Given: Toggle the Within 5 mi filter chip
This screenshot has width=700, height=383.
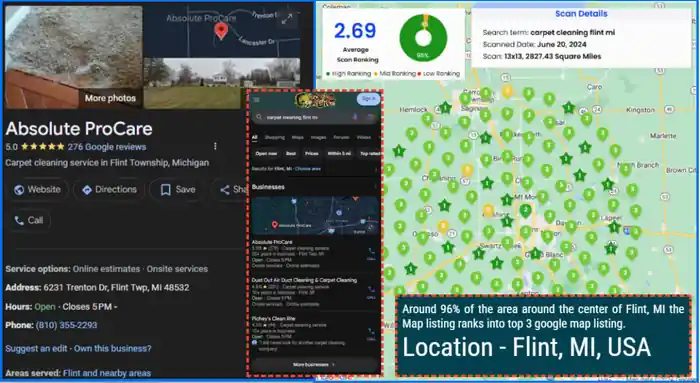Looking at the screenshot, I should pyautogui.click(x=339, y=154).
